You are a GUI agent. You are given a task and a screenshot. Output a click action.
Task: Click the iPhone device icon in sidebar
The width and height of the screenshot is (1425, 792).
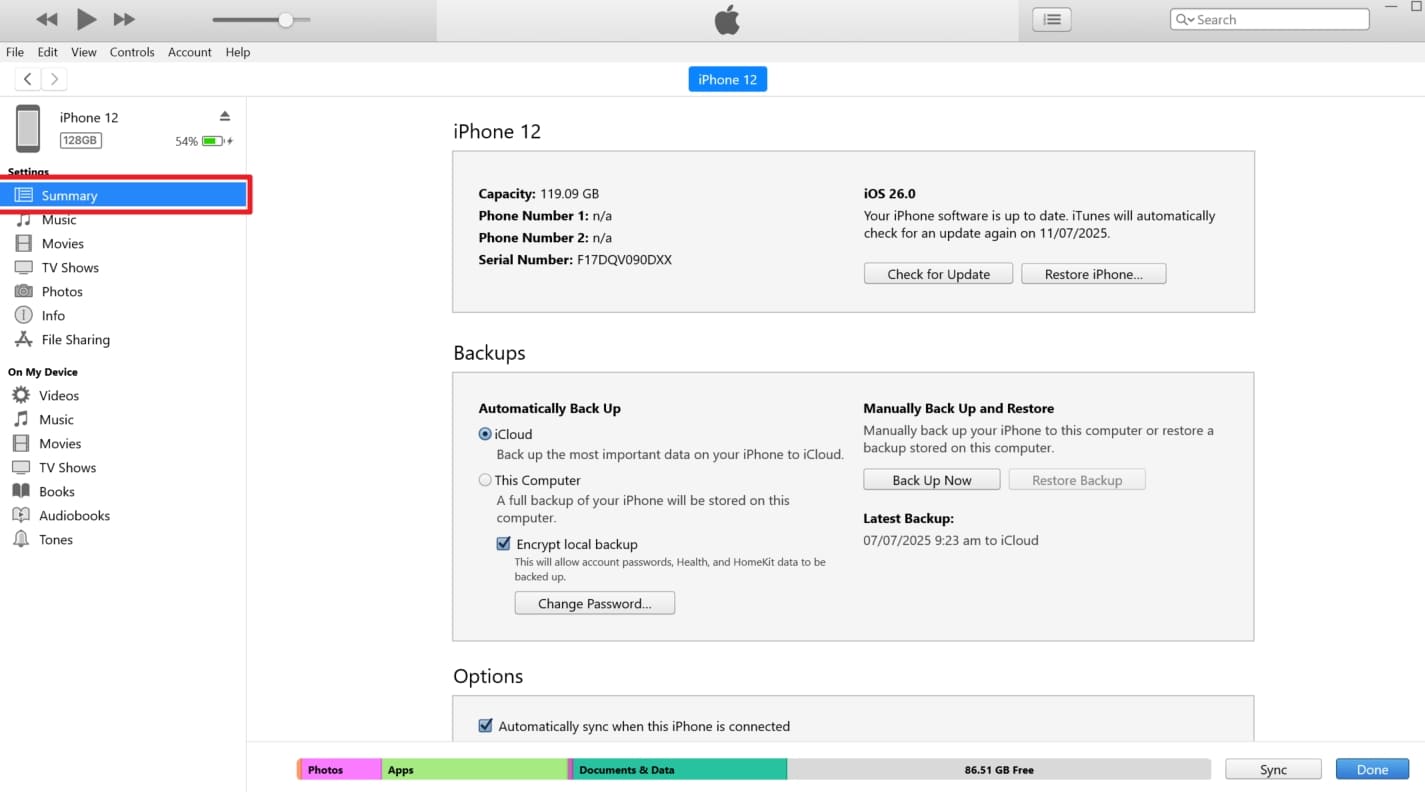28,129
